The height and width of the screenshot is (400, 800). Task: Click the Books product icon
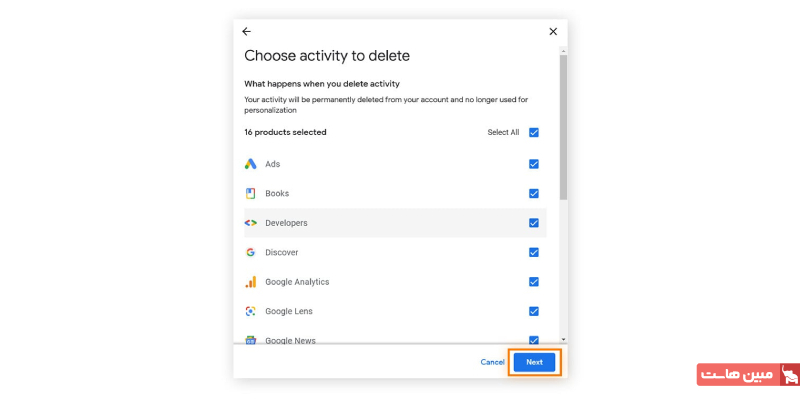251,193
